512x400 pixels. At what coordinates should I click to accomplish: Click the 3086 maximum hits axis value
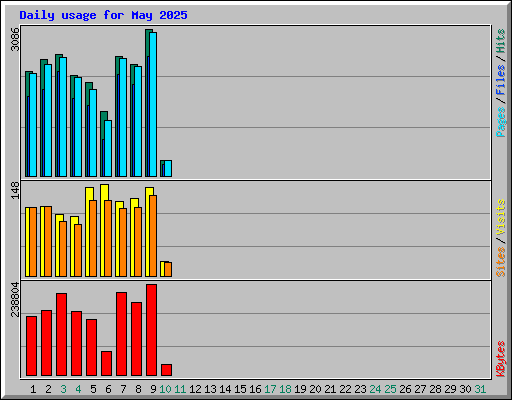15,39
